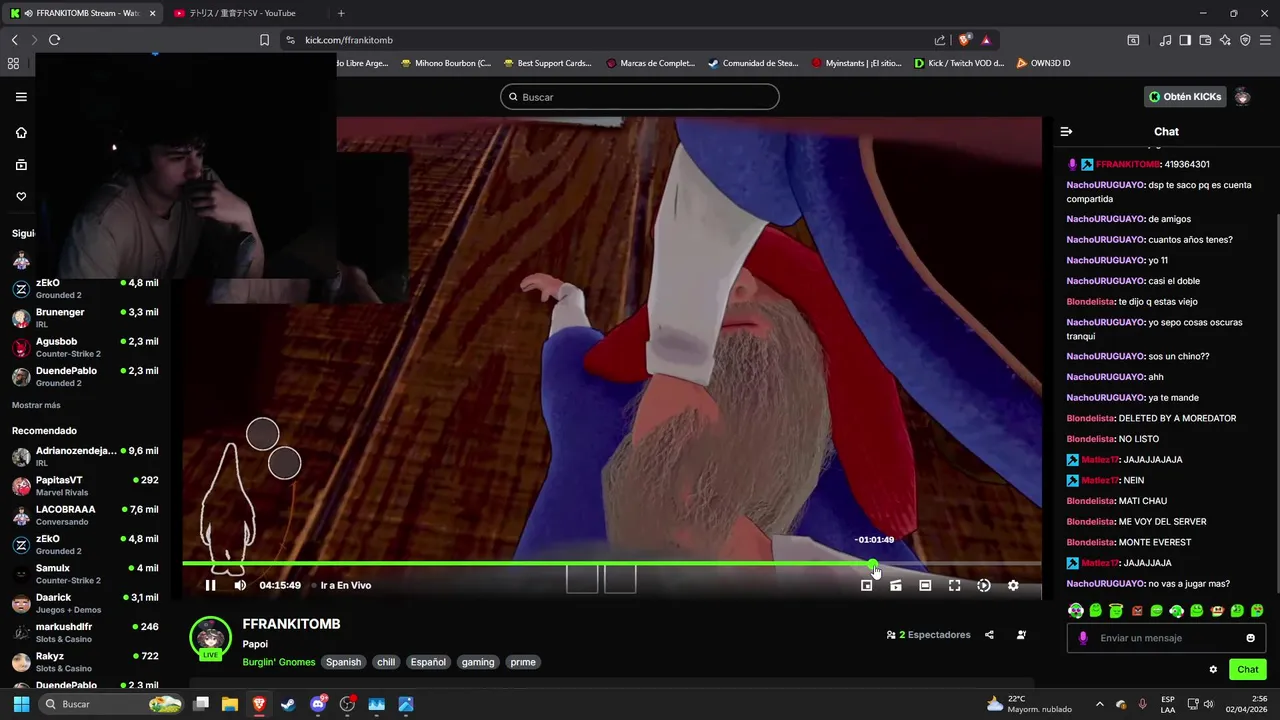Open the clip creation icon
The image size is (1280, 720).
pos(896,585)
